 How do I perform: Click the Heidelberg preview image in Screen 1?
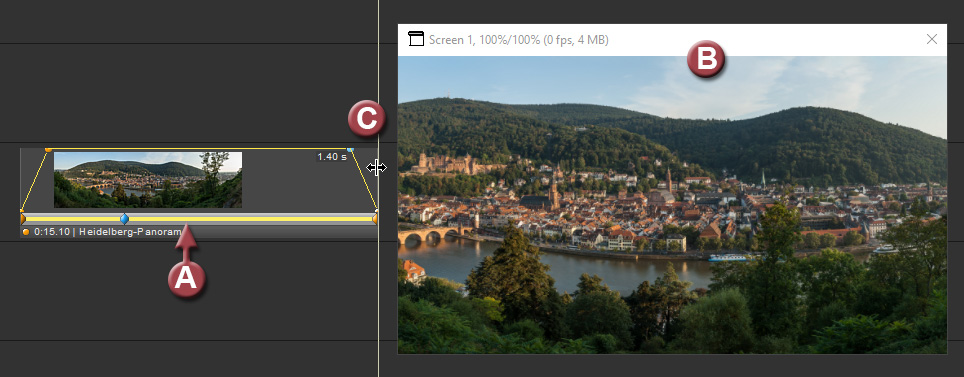click(672, 205)
